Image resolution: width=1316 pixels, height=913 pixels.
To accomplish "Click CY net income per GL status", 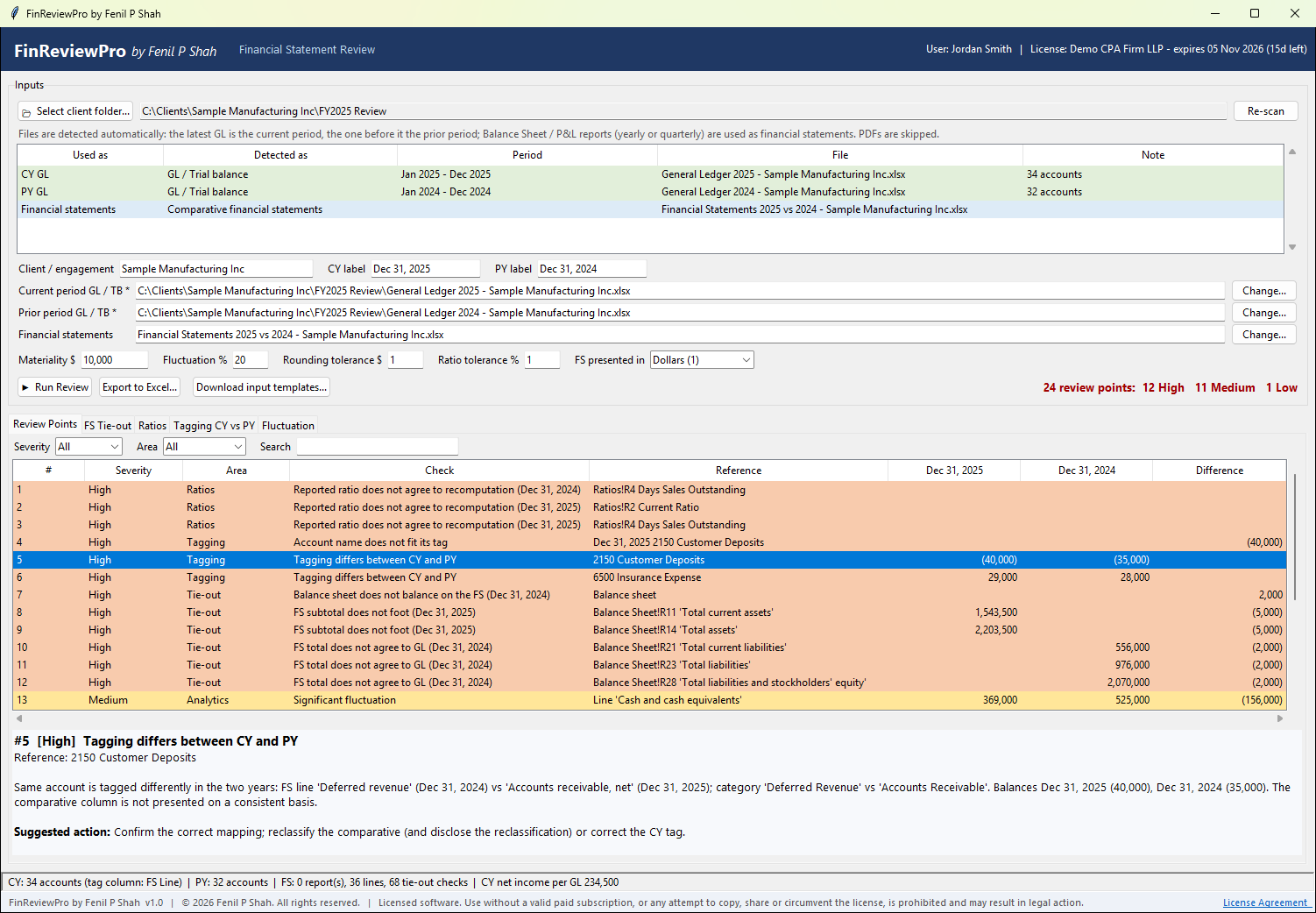I will [550, 882].
